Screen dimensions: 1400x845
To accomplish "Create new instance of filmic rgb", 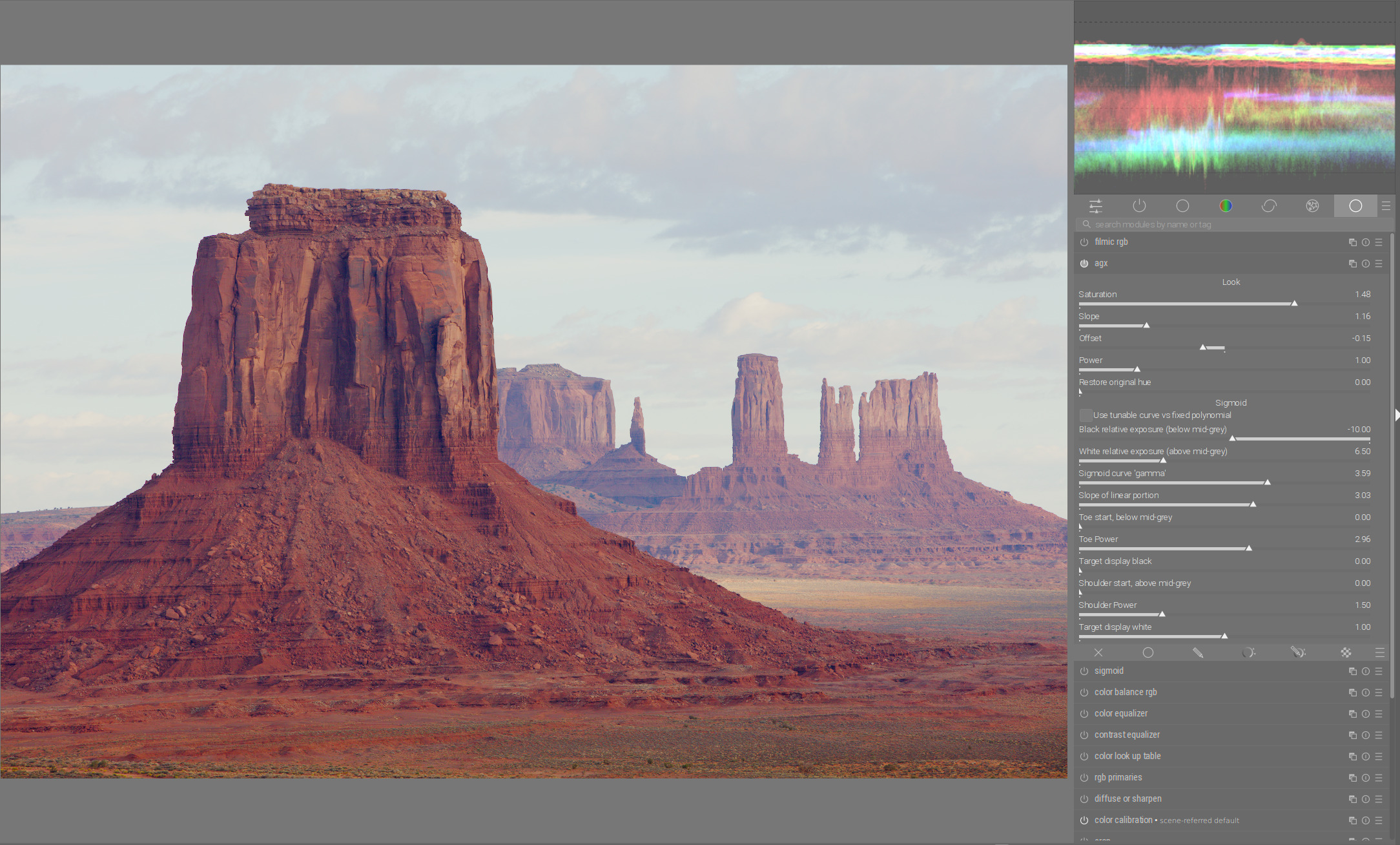I will [1353, 242].
